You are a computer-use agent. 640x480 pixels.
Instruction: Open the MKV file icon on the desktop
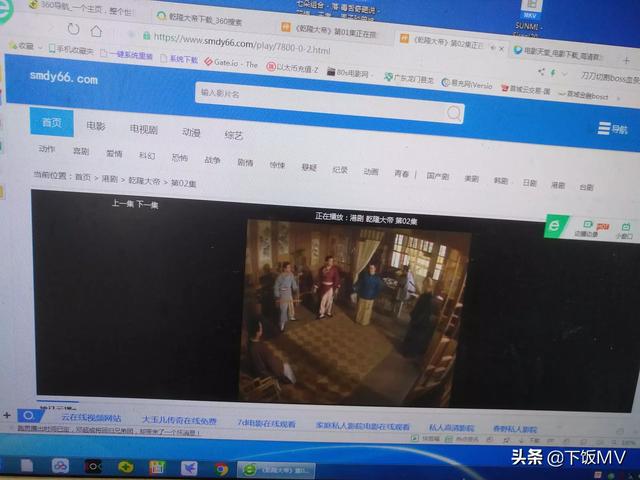point(531,9)
